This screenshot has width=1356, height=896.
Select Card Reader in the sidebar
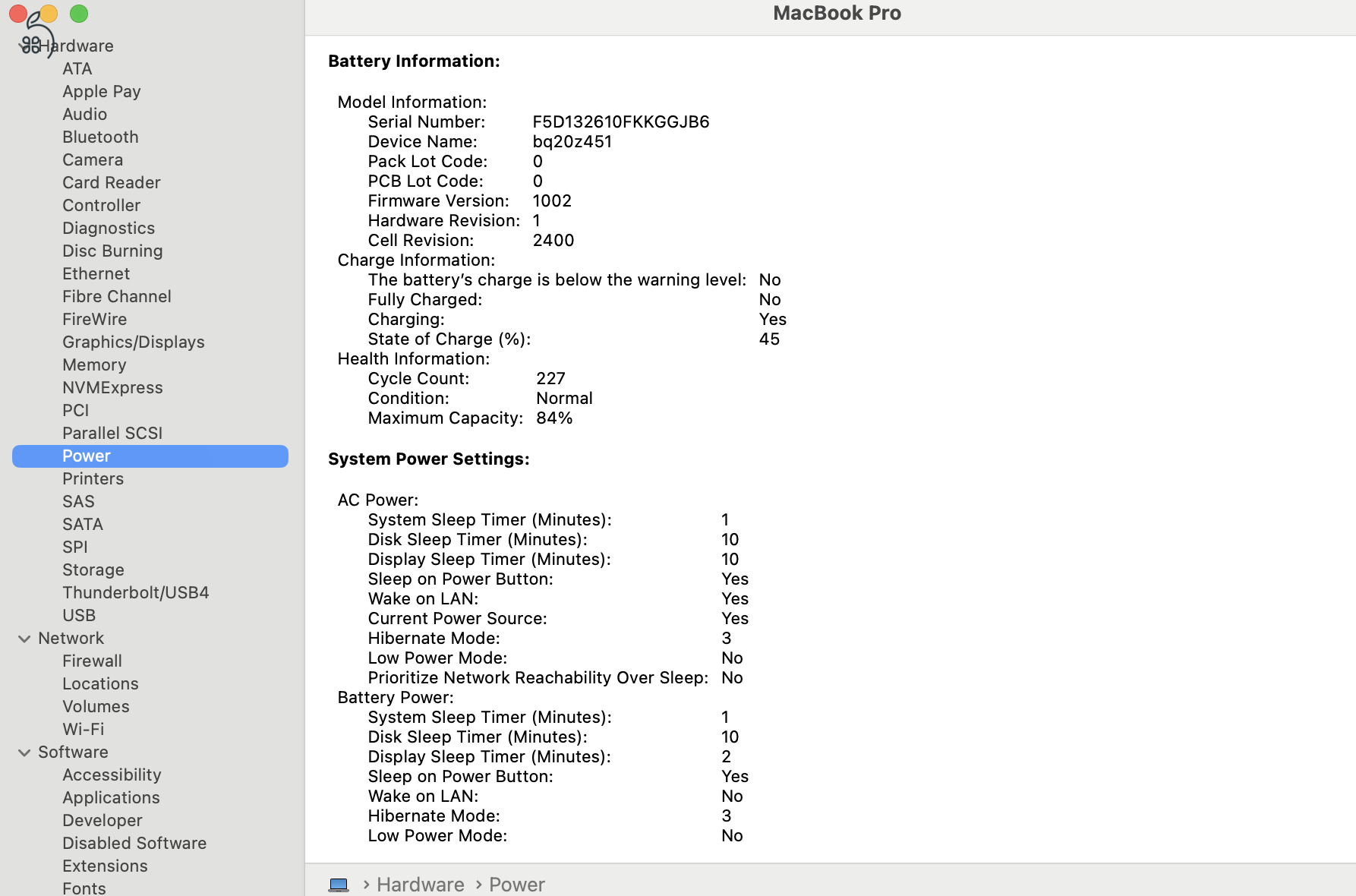pyautogui.click(x=112, y=183)
